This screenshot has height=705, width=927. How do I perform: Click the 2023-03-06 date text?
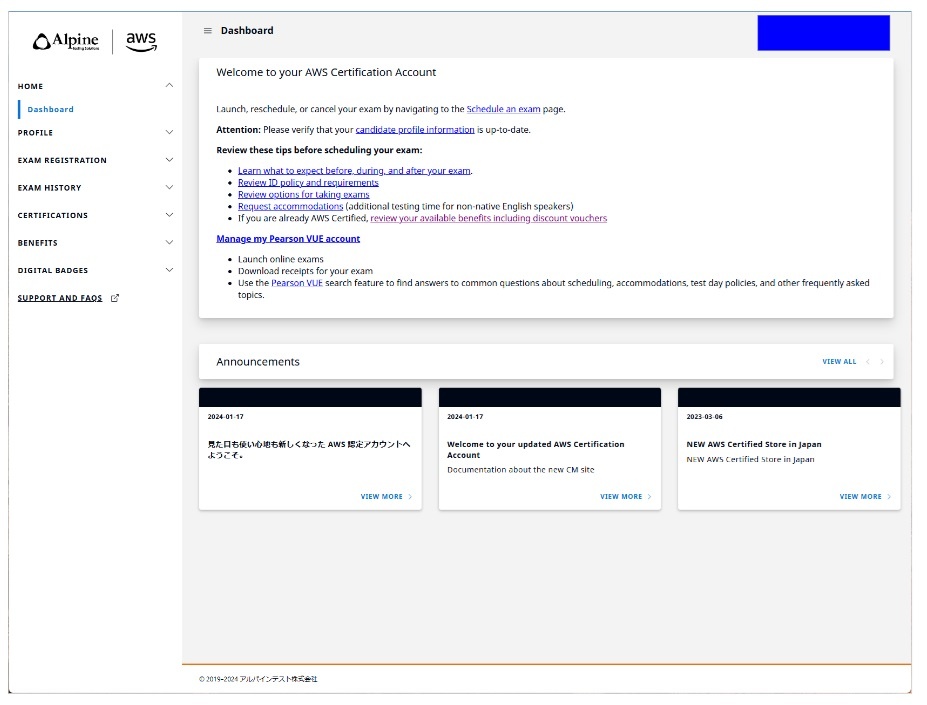click(x=704, y=416)
